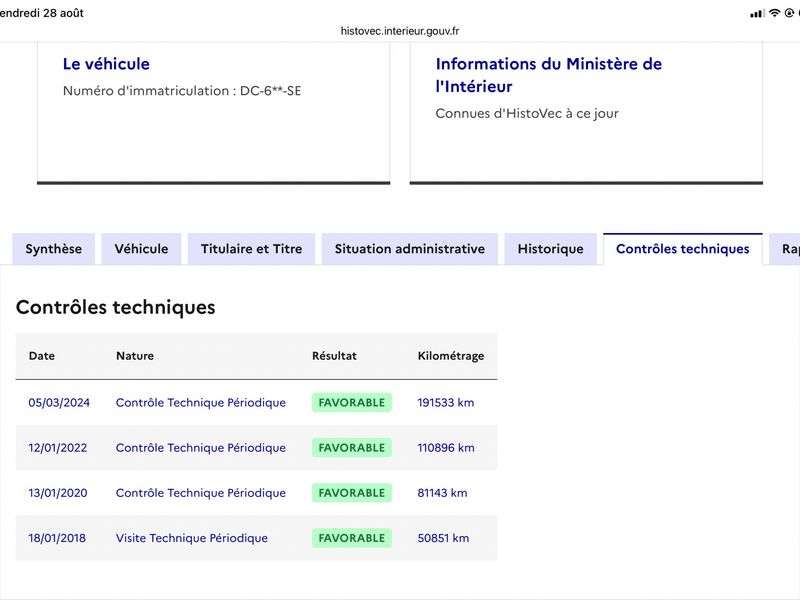Viewport: 800px width, 600px height.
Task: Click Contrôle Technique Périodique in the 12/01/2022 row
Action: click(x=201, y=448)
